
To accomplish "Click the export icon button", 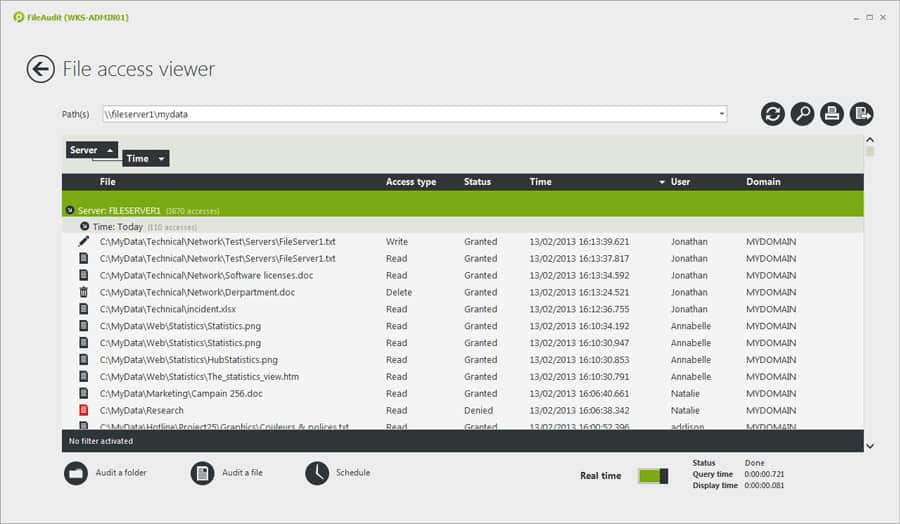I will pyautogui.click(x=862, y=114).
